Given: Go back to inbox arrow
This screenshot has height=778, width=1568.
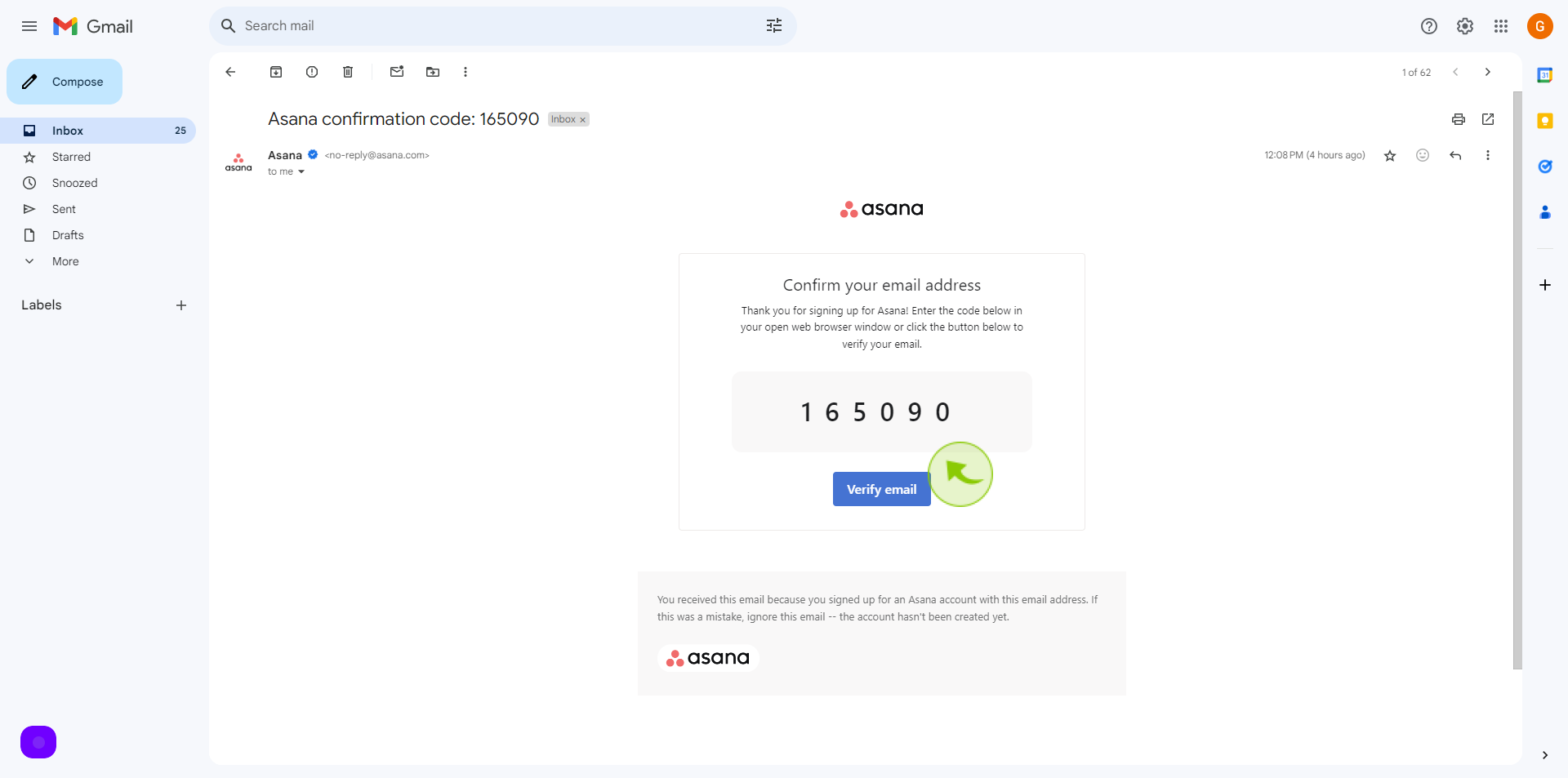Looking at the screenshot, I should click(230, 72).
